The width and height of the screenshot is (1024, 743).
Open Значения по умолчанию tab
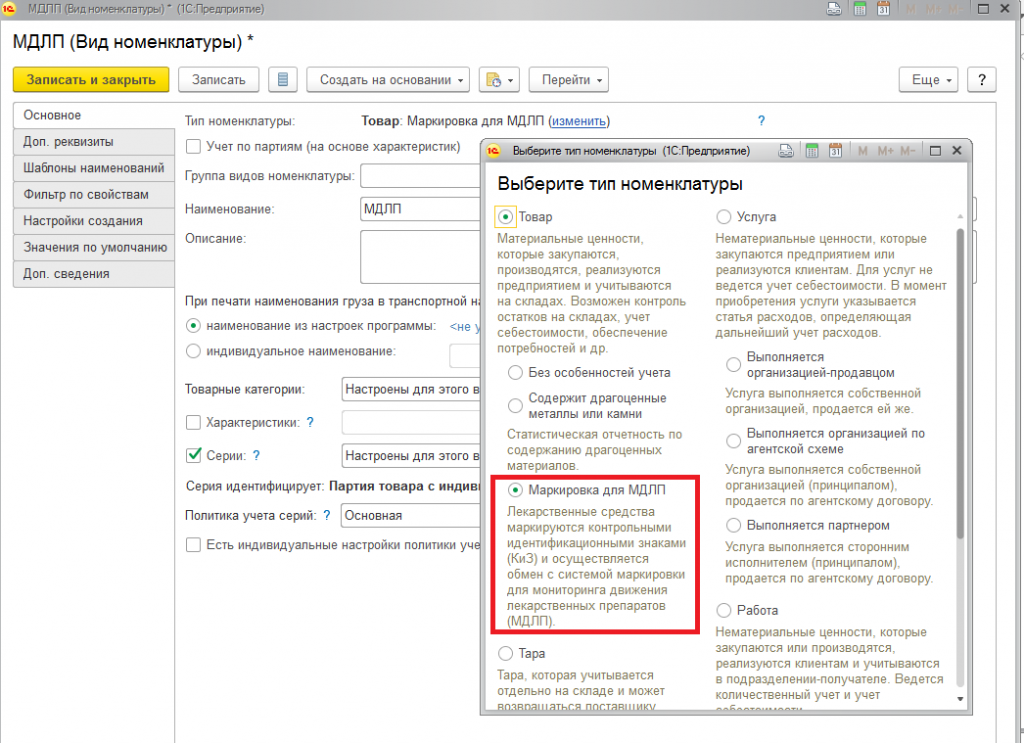tap(93, 247)
